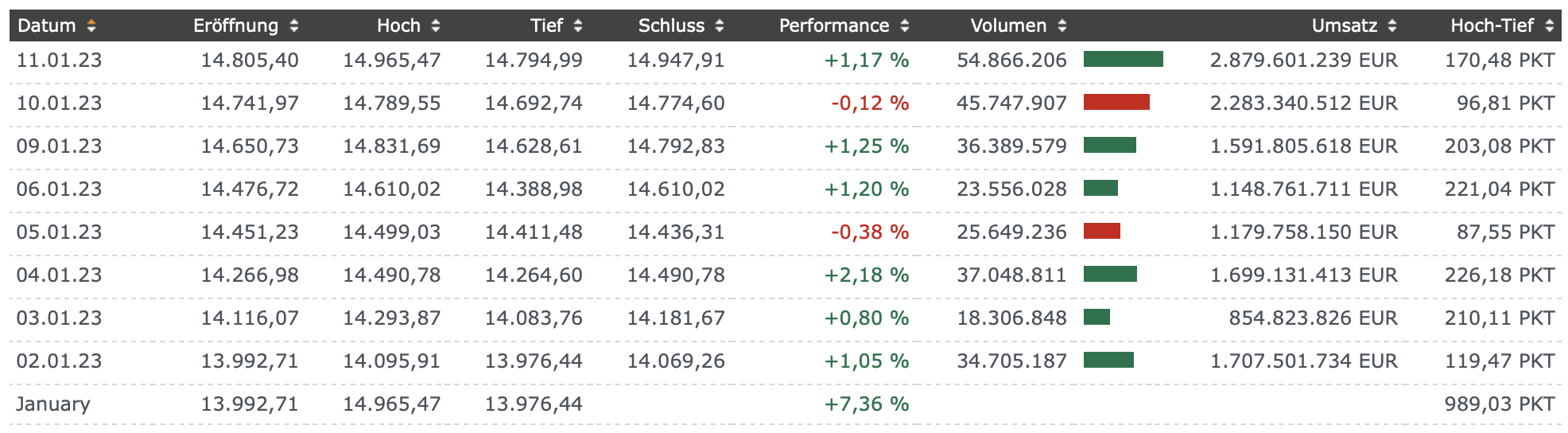Toggle sorting on the Tief column icon
1568x433 pixels.
pos(578,26)
